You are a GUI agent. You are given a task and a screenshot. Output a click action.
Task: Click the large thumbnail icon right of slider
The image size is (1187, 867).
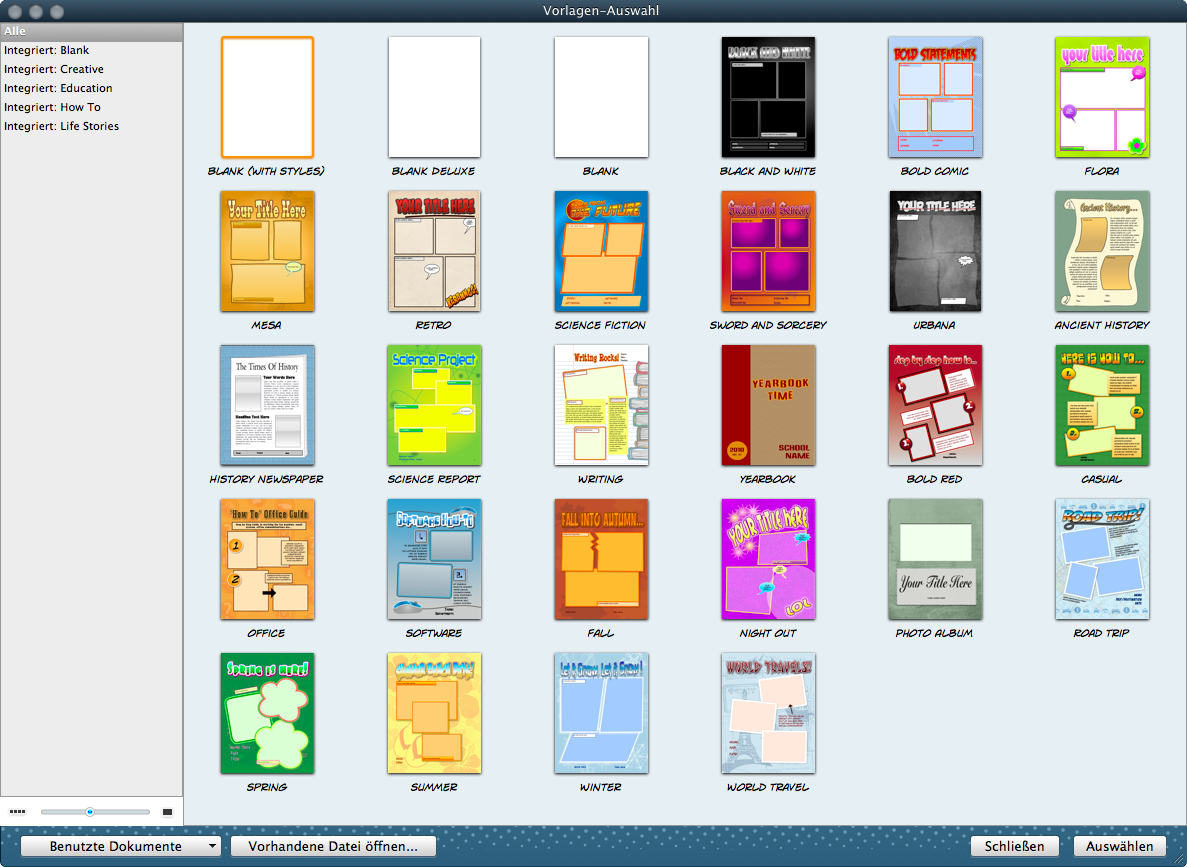point(167,811)
